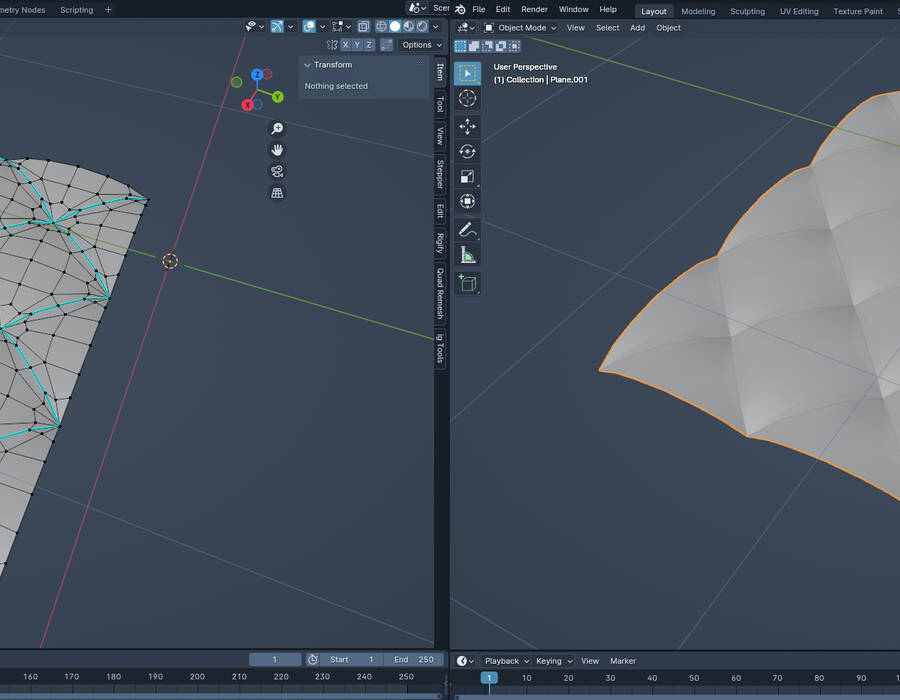Click the End frame field

[x=414, y=660]
